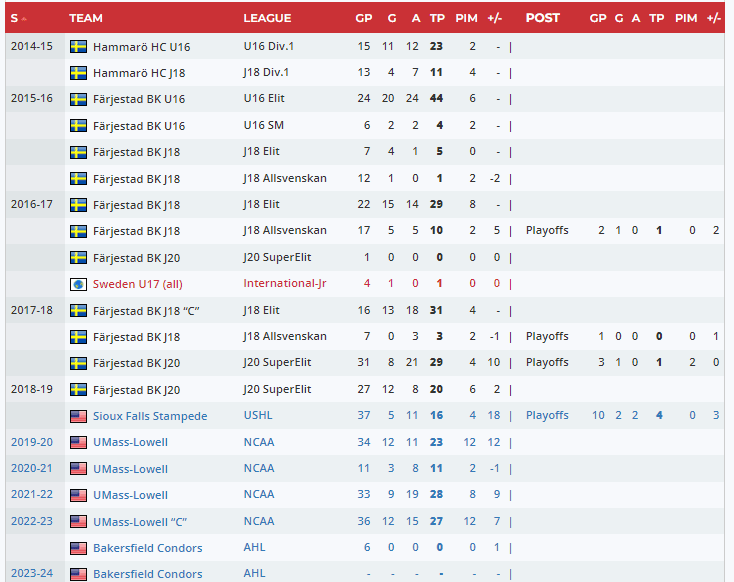Open Playoffs link in the Sioux Falls row
Screen dimensions: 734x582
(547, 416)
